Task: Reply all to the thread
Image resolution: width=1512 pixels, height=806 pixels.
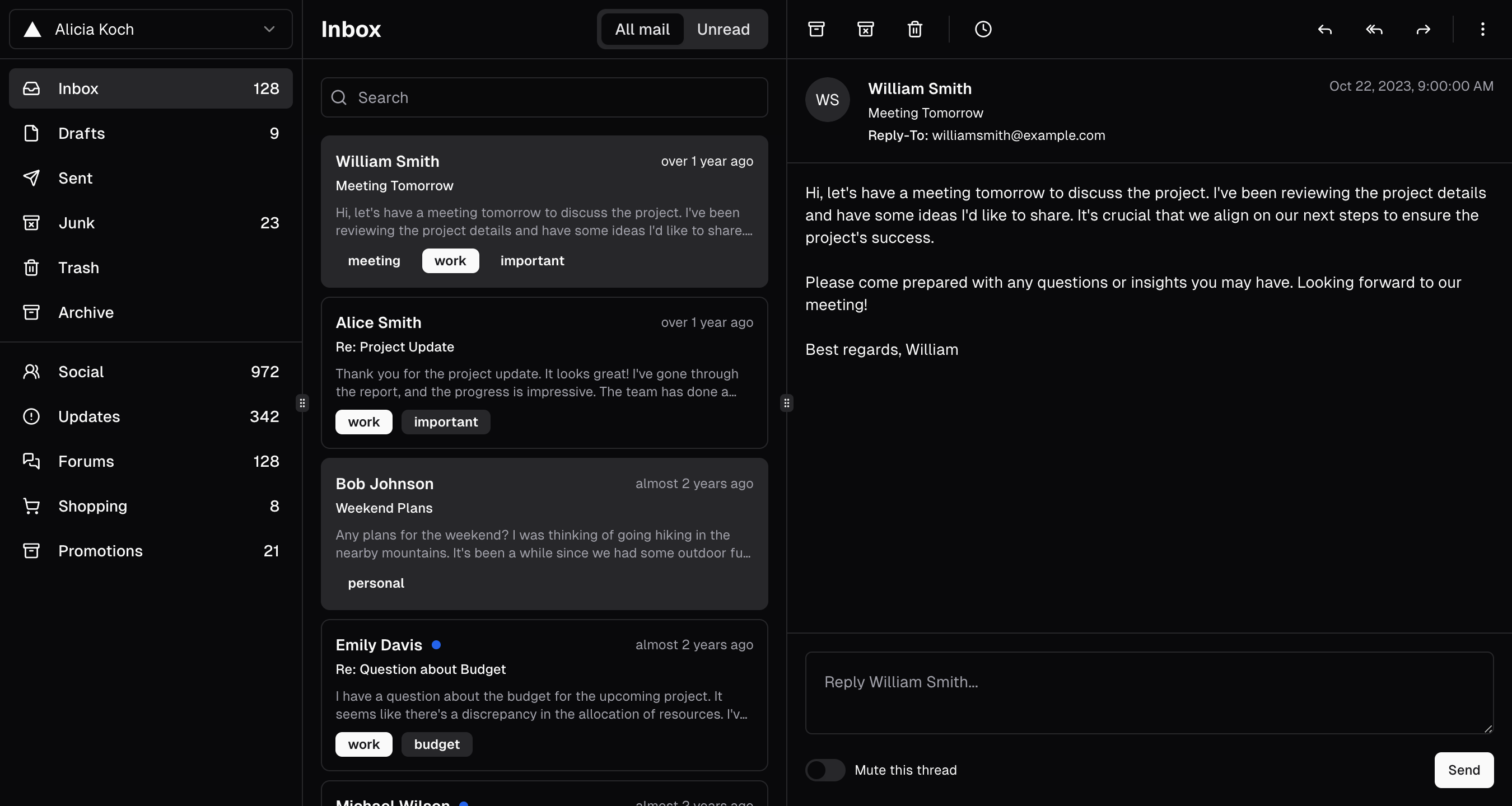Action: pyautogui.click(x=1374, y=30)
